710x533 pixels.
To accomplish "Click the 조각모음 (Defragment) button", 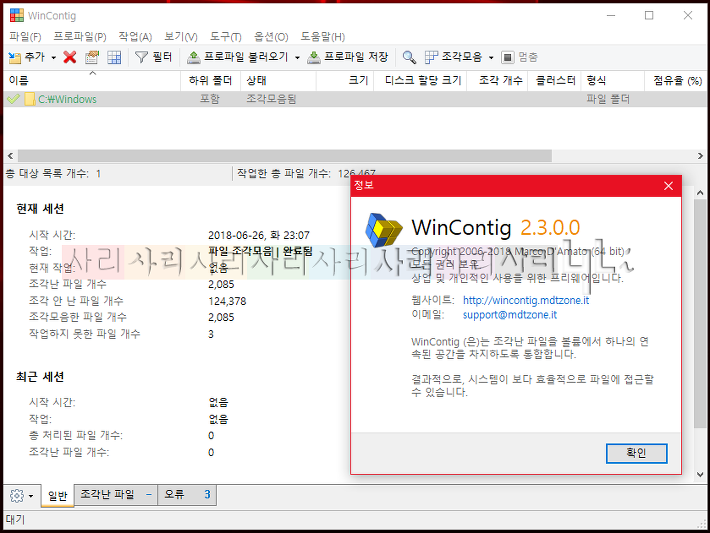I will 453,57.
